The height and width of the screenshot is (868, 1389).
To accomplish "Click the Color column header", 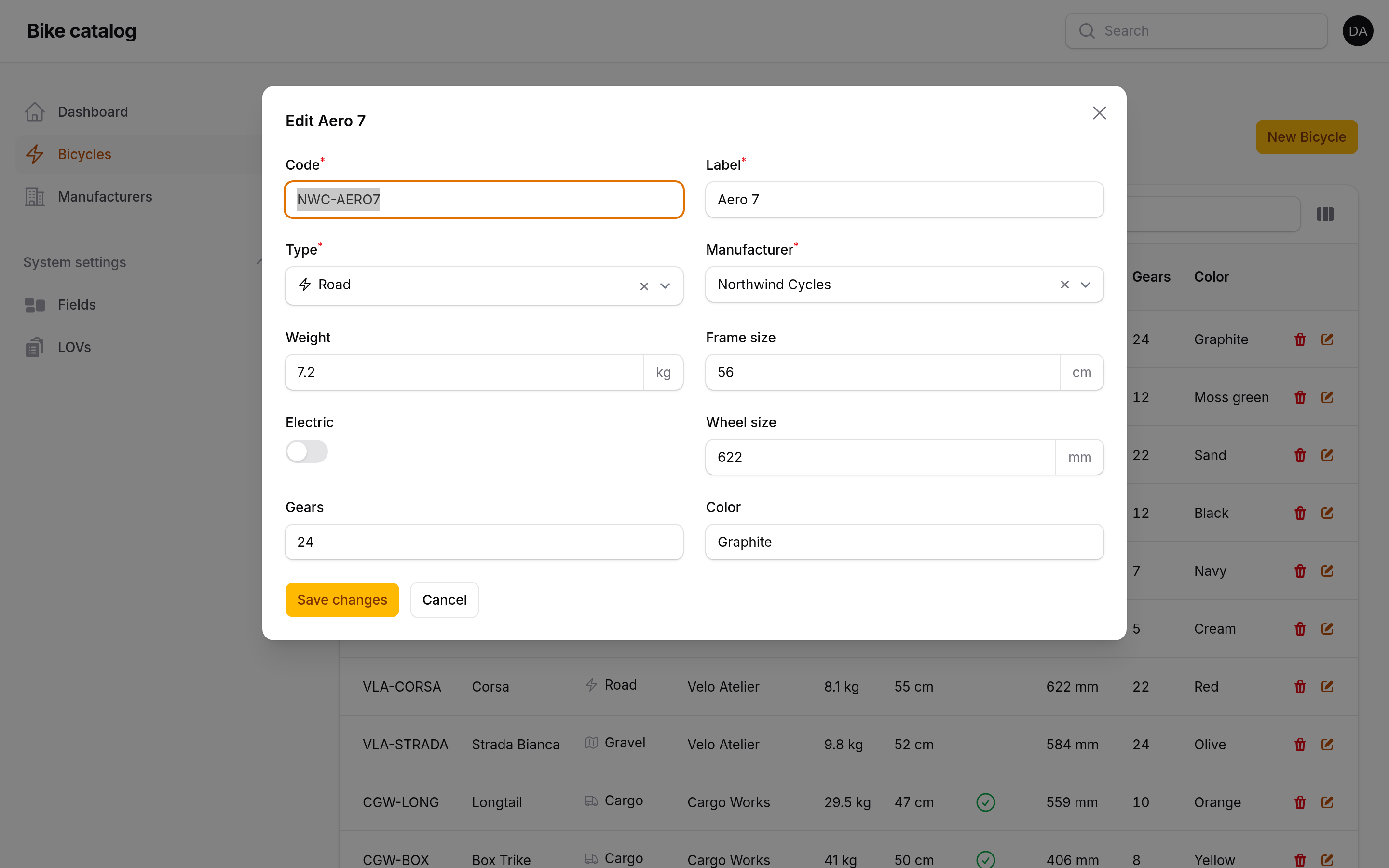I will point(1211,277).
